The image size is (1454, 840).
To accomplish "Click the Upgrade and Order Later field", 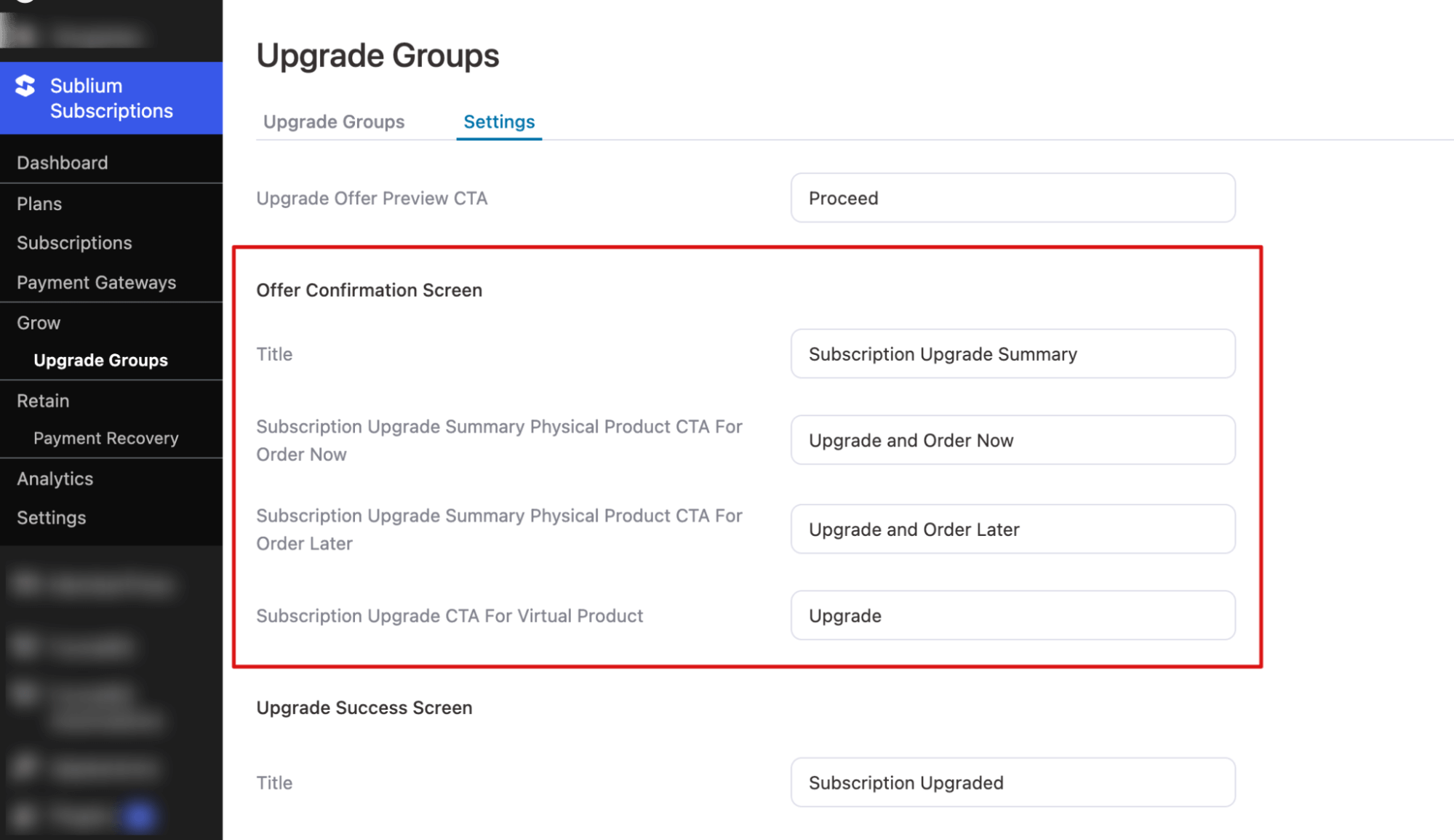I will pos(1012,529).
